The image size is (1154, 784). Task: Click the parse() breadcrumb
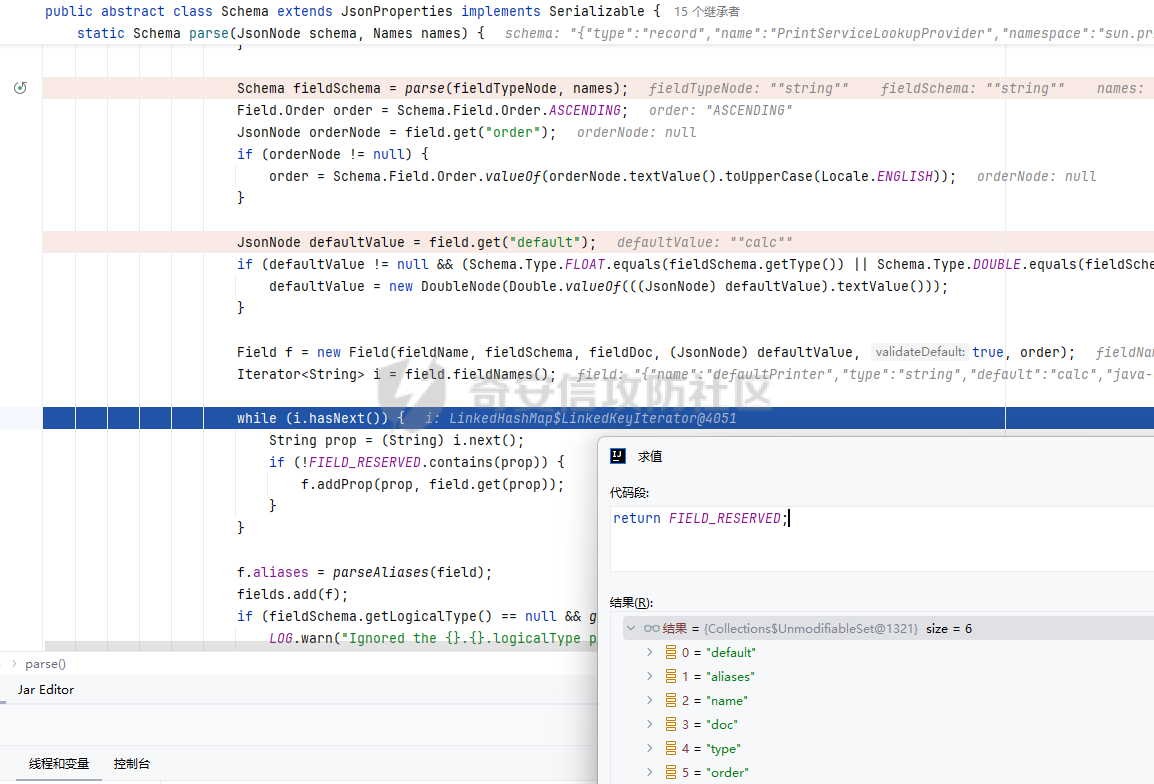[45, 664]
